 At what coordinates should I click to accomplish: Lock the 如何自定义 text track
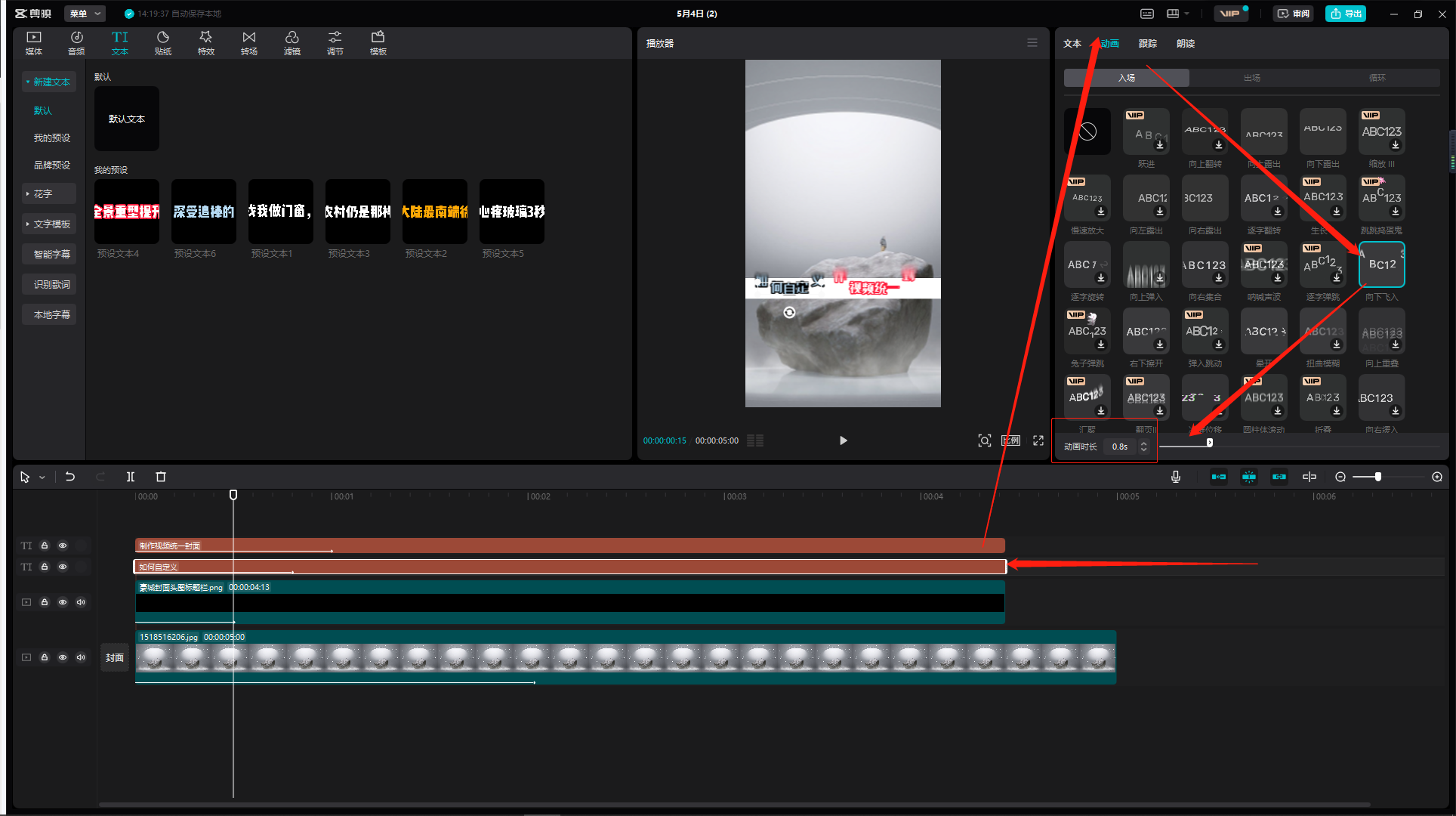[45, 567]
